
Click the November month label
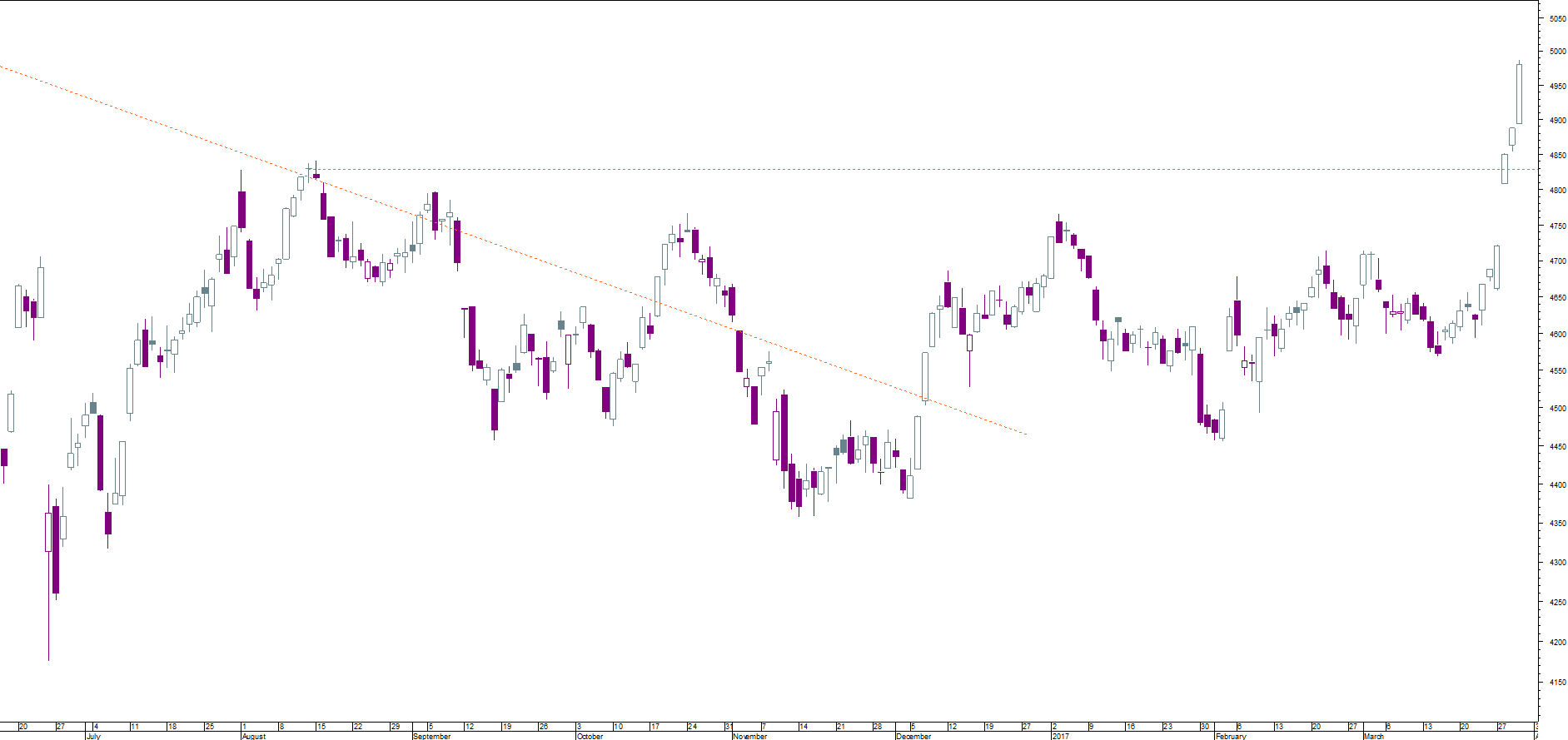point(750,737)
